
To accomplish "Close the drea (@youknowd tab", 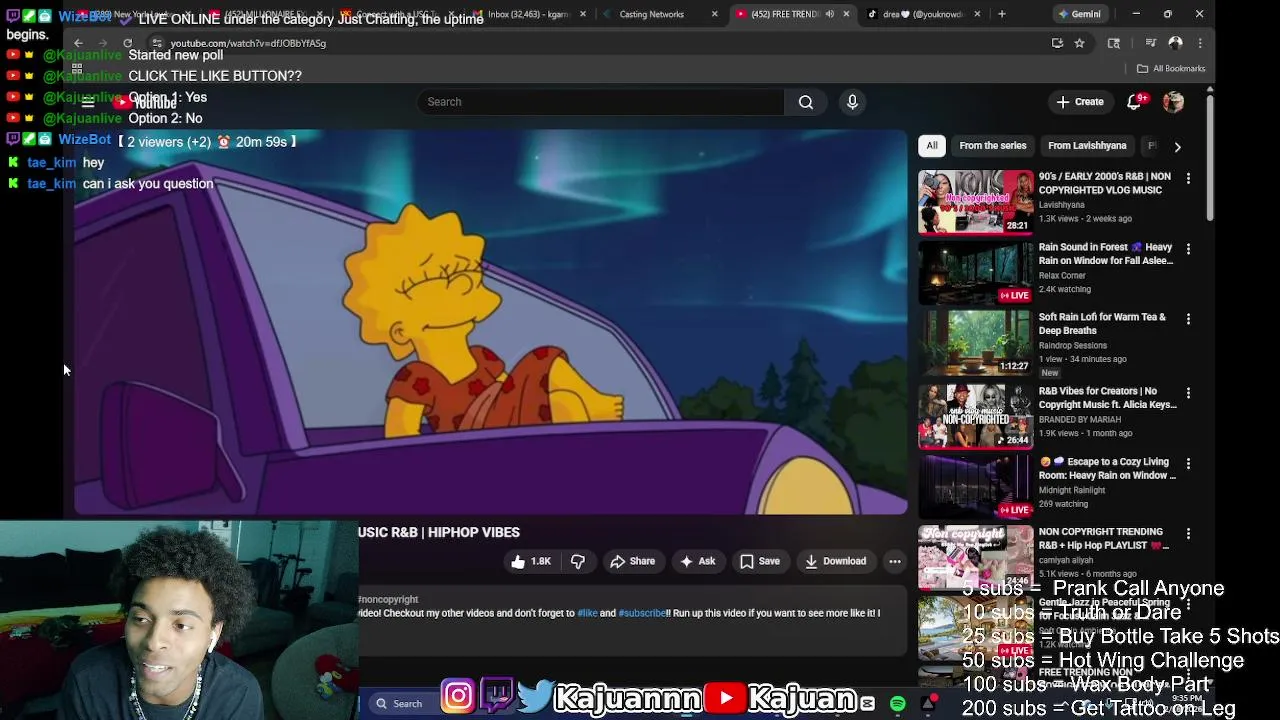I will [x=977, y=14].
